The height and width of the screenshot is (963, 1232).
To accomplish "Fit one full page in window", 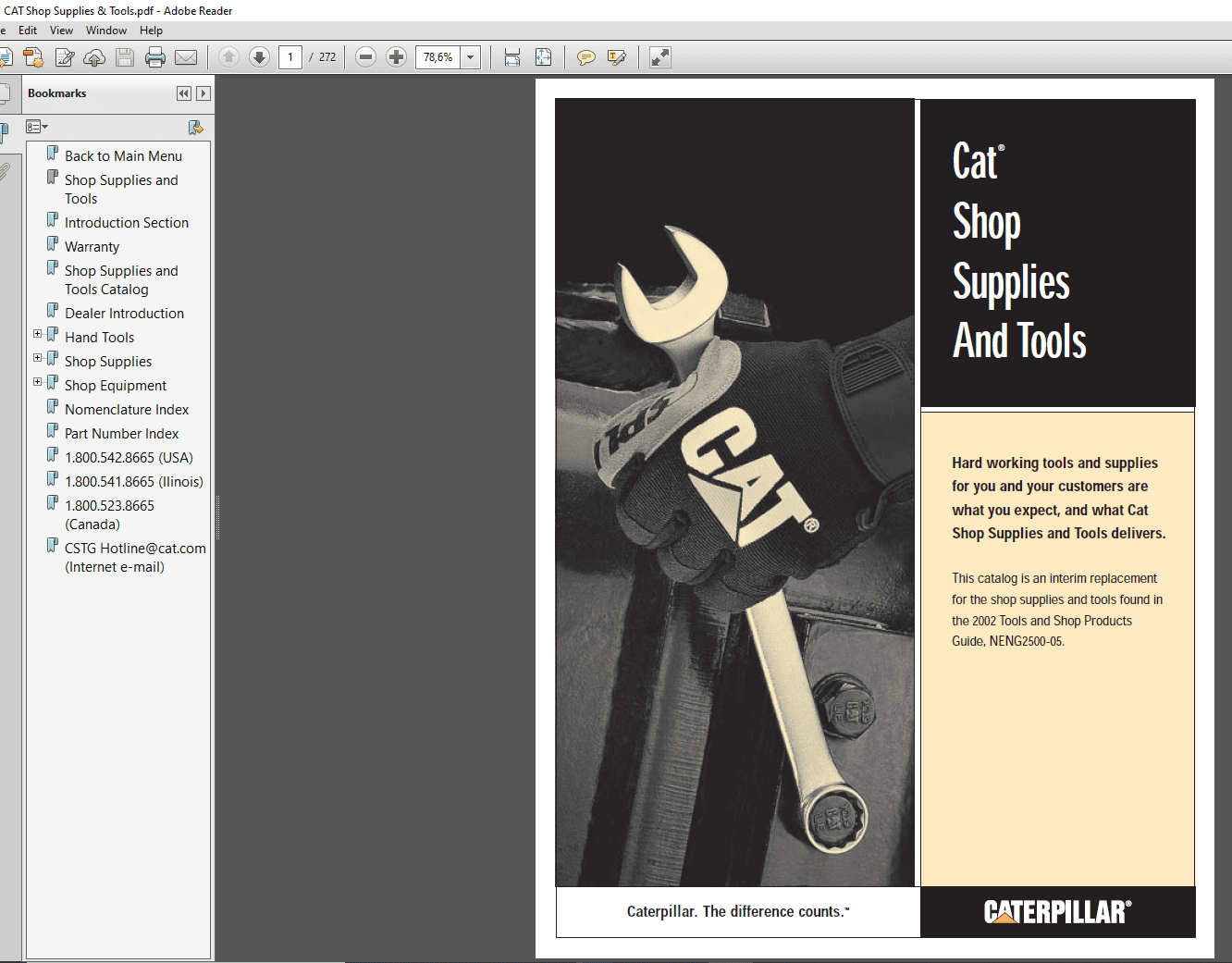I will coord(543,57).
